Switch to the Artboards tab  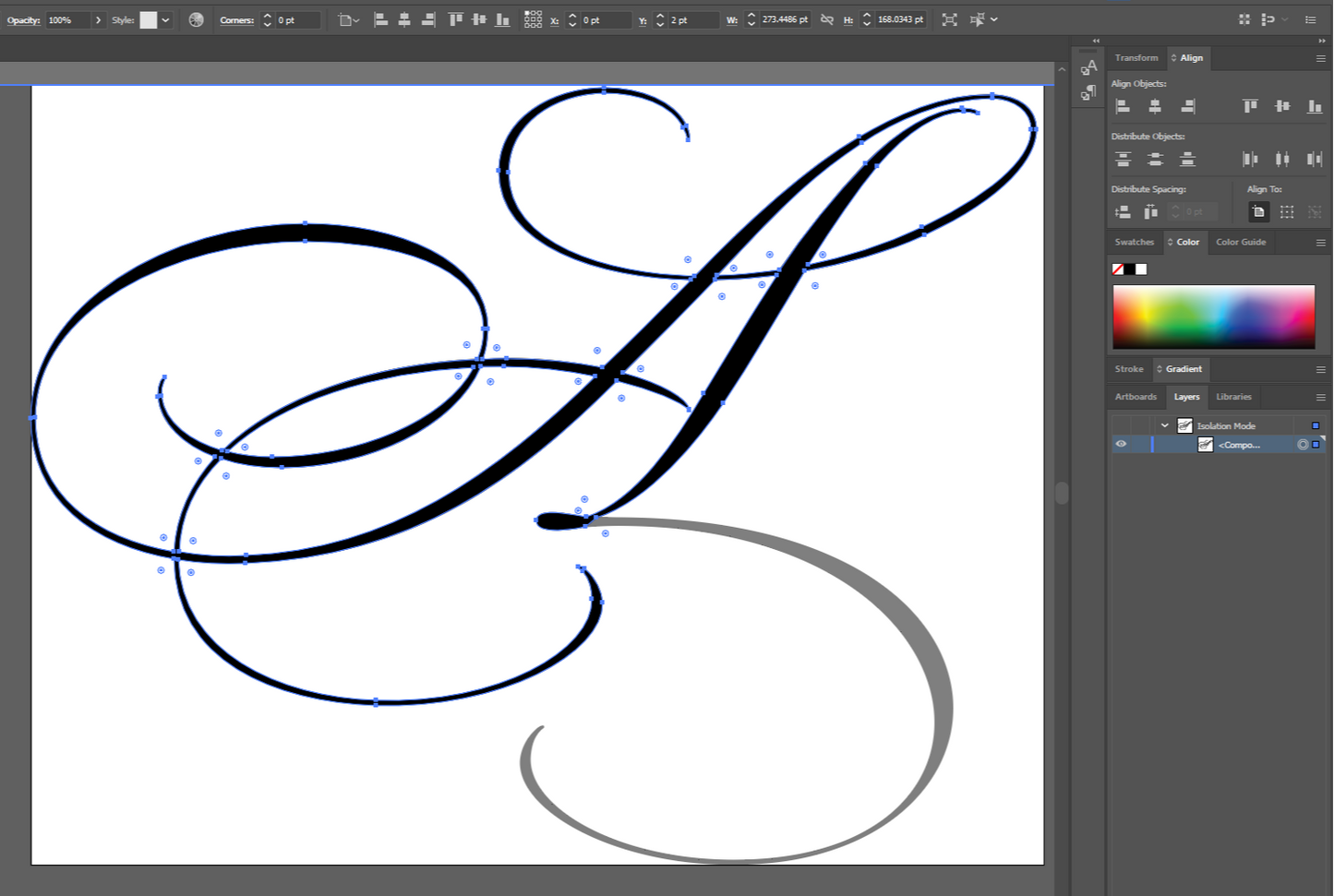point(1136,397)
